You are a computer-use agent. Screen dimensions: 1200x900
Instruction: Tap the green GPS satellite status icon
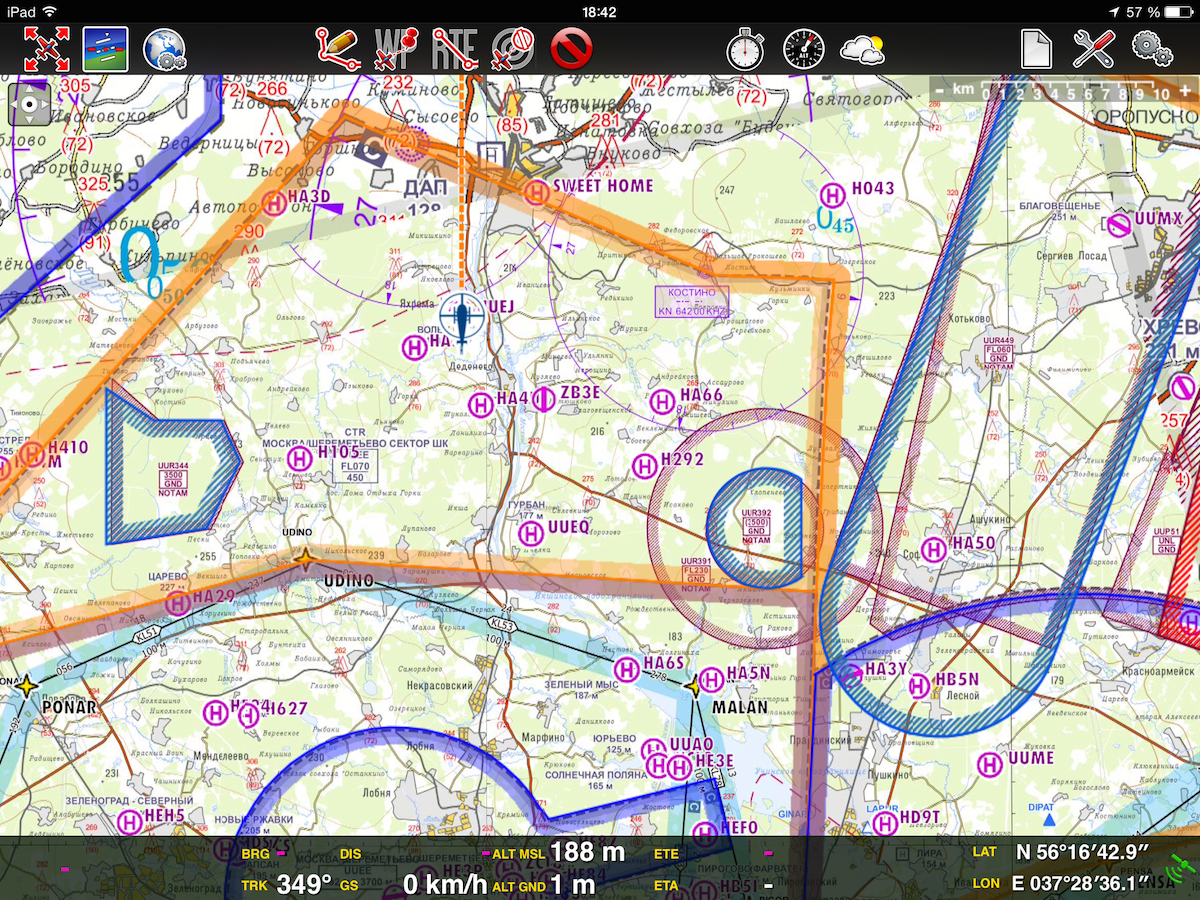(1179, 867)
